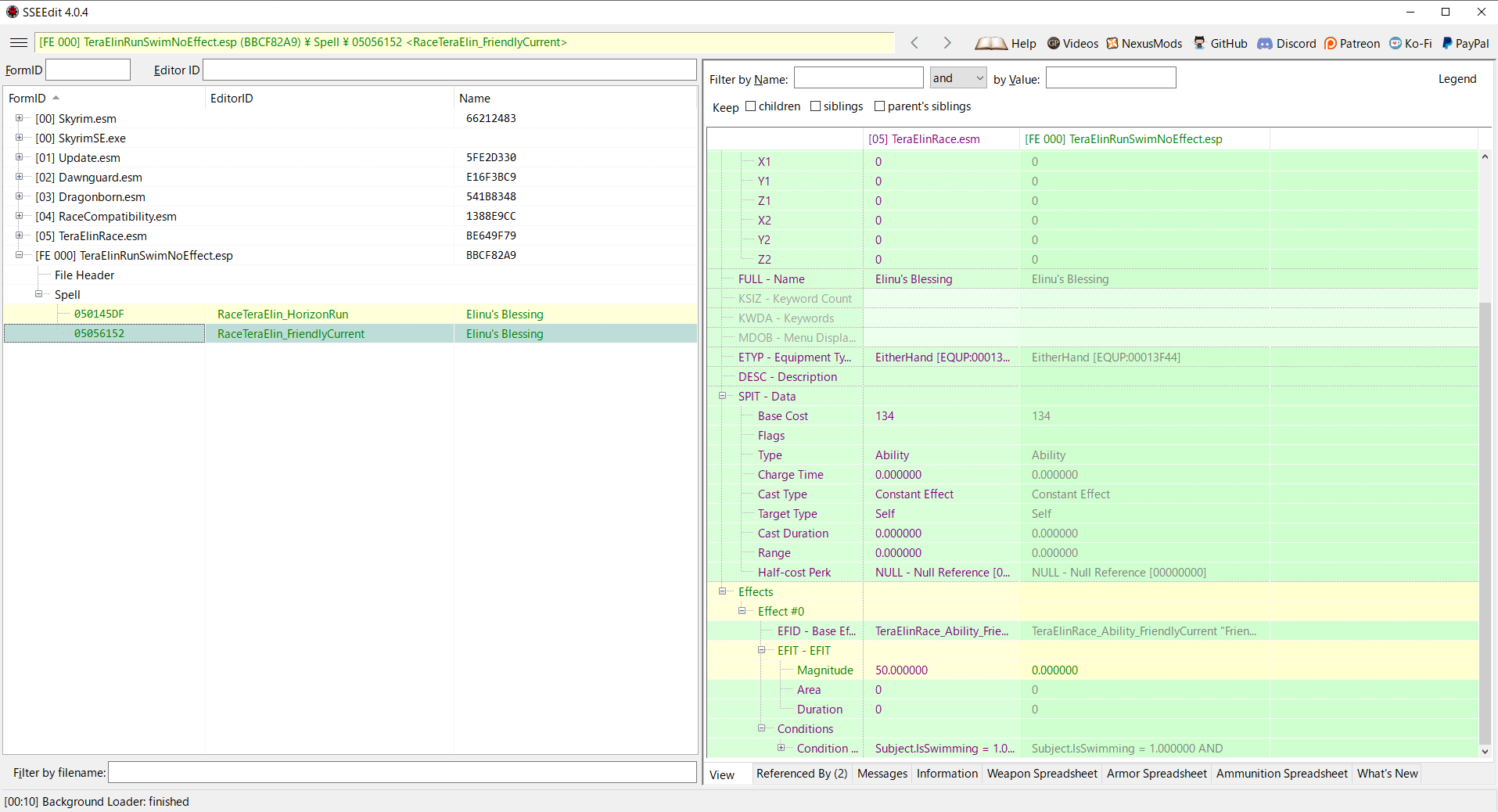This screenshot has height=812, width=1498.
Task: Switch to the Referenced By (2) tab
Action: click(802, 774)
